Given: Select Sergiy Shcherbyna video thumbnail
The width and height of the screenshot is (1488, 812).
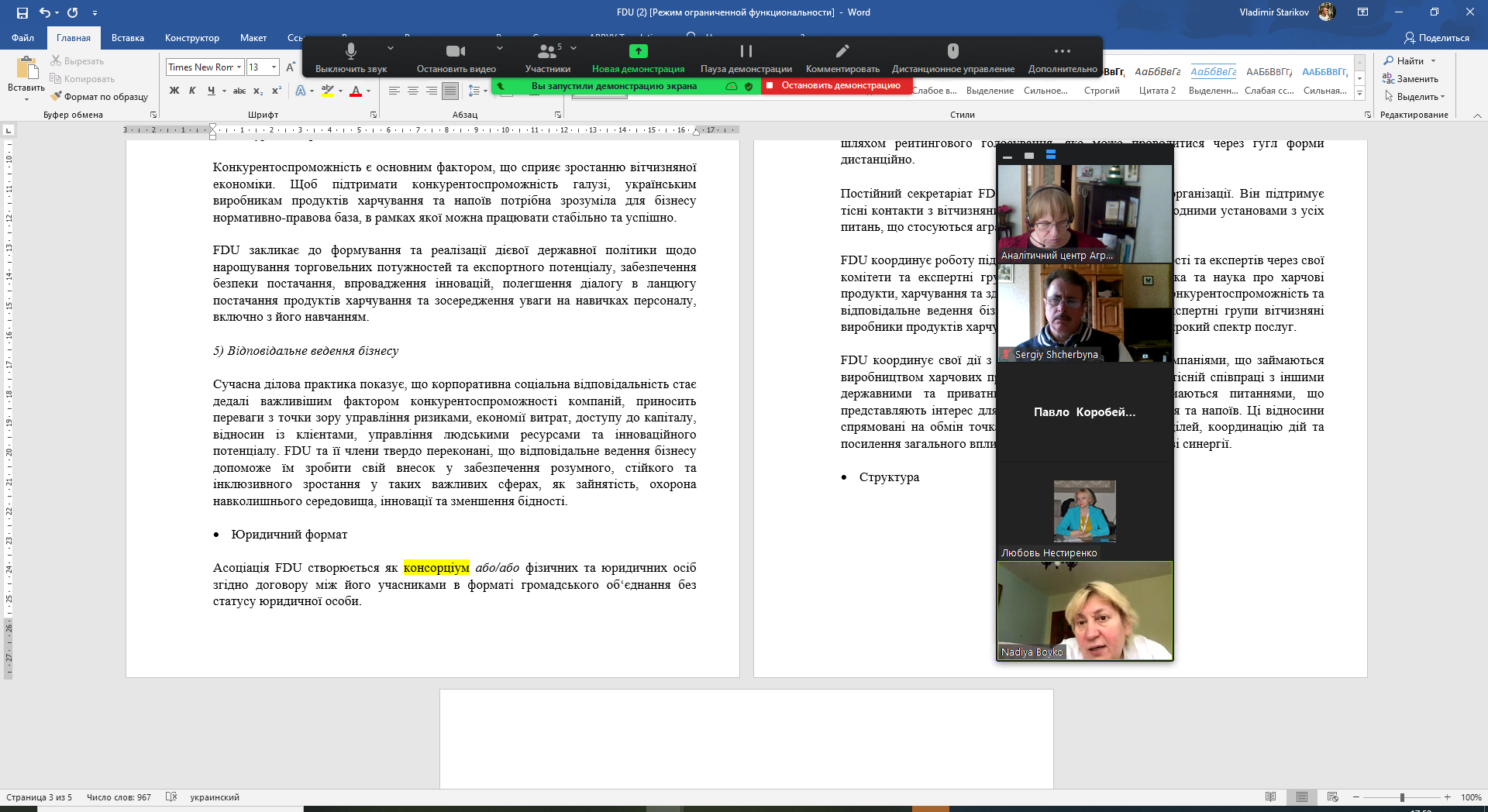Looking at the screenshot, I should click(1085, 313).
